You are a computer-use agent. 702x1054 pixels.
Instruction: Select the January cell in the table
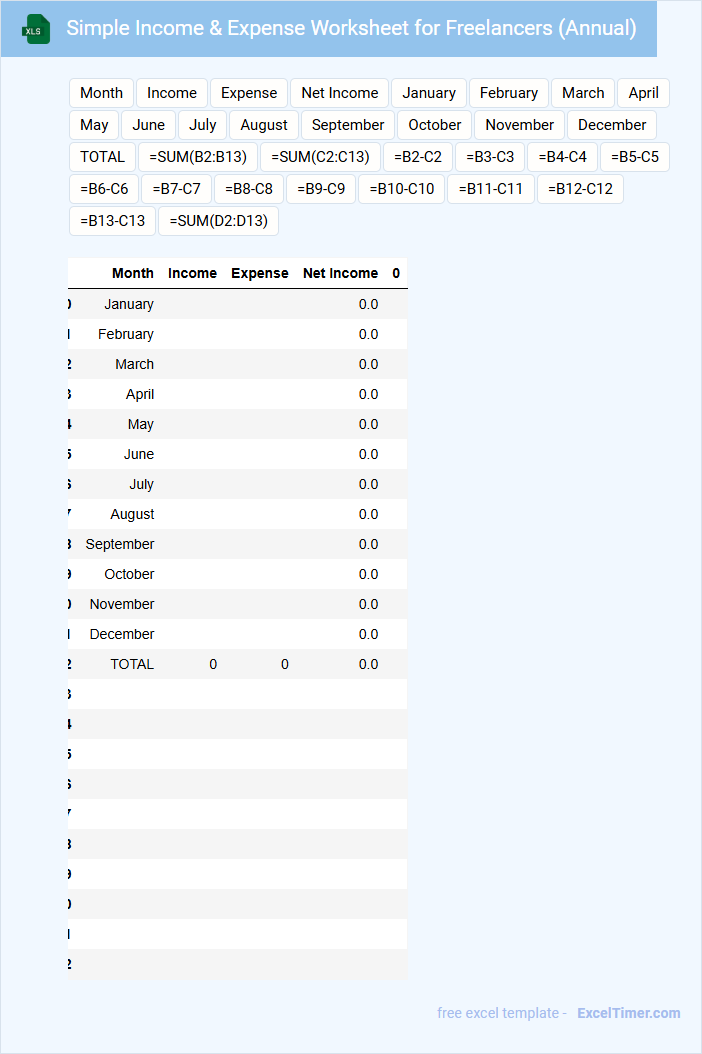[129, 305]
